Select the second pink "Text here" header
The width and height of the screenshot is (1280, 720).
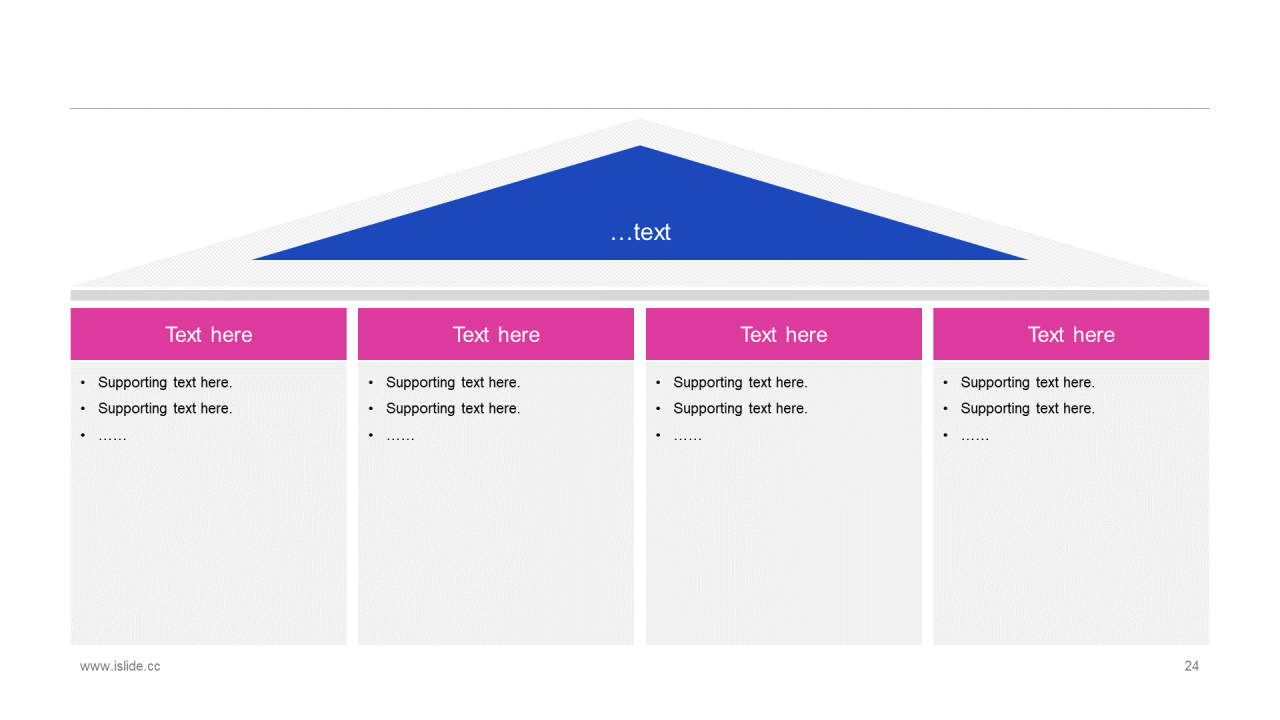tap(496, 334)
